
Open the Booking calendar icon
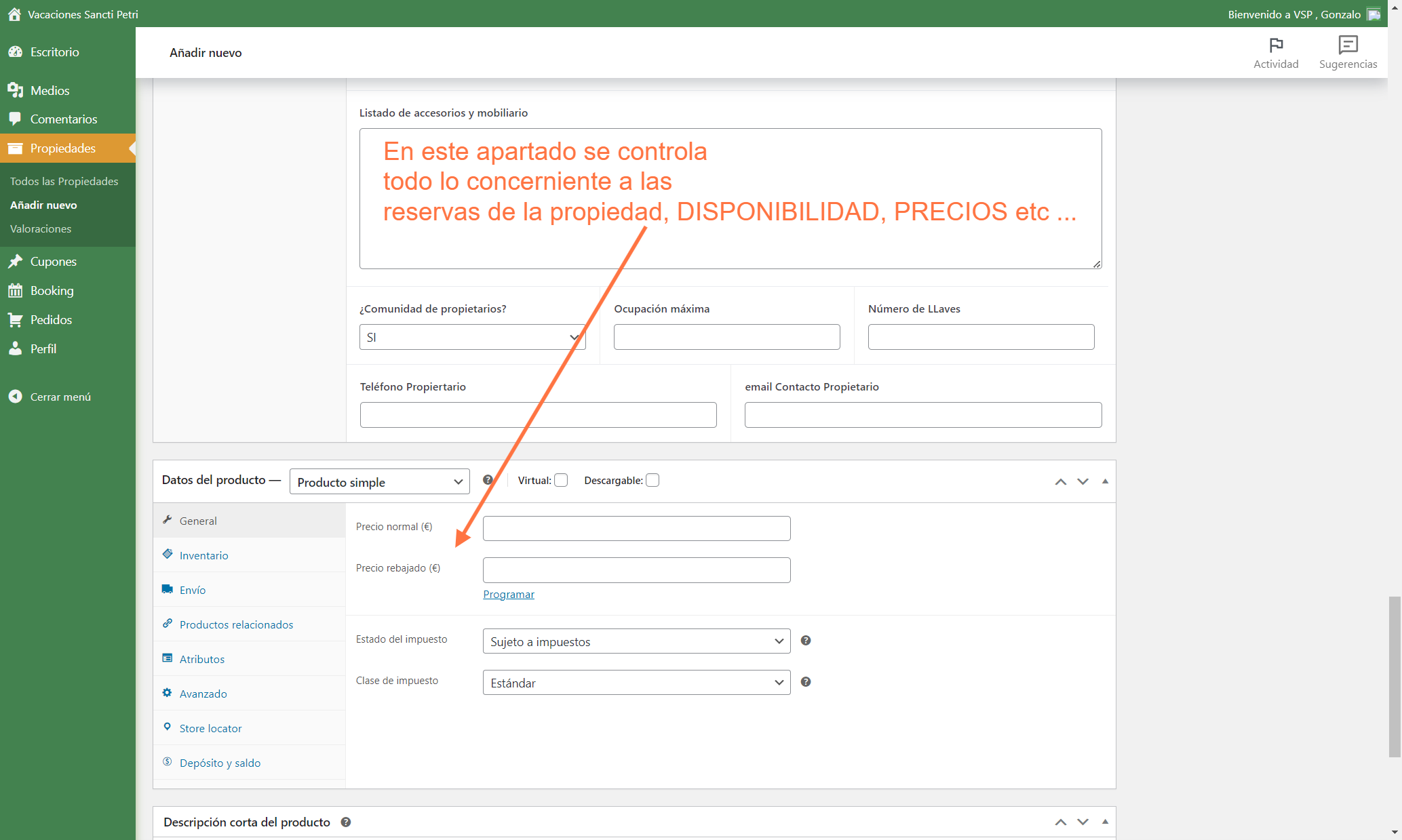[x=15, y=290]
